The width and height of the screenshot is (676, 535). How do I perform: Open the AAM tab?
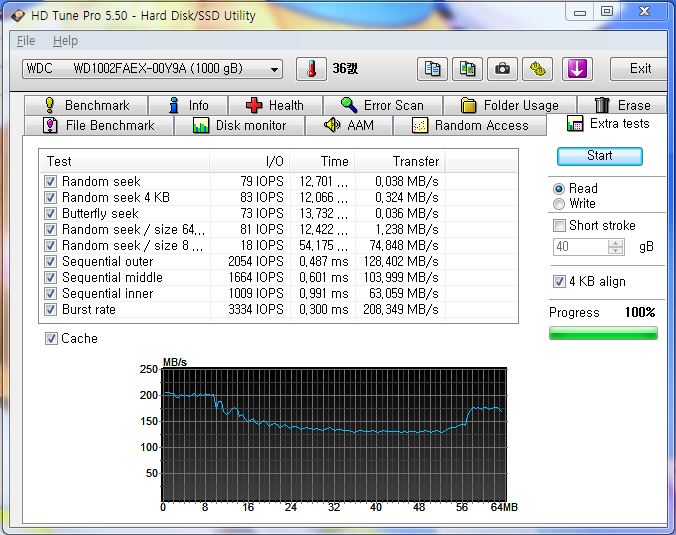[x=349, y=125]
